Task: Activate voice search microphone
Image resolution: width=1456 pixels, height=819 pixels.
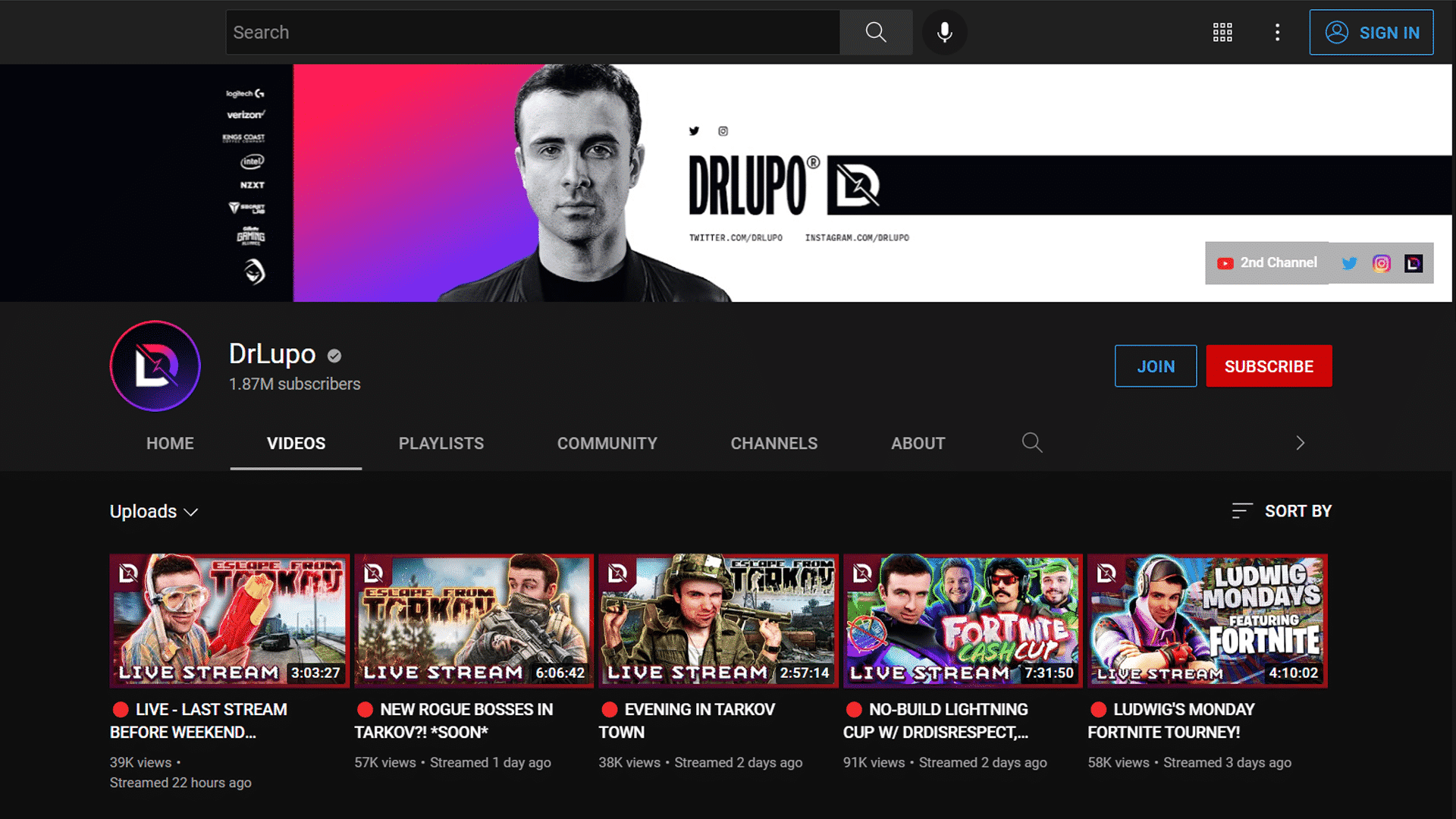Action: click(944, 32)
